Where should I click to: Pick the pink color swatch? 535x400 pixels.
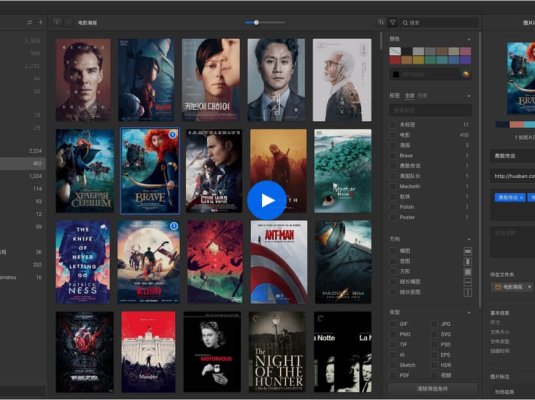pyautogui.click(x=465, y=51)
